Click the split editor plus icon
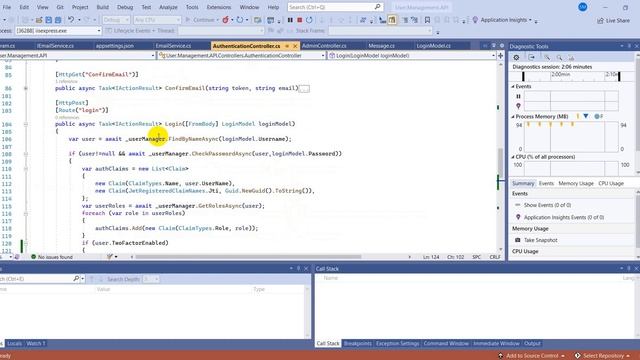 (500, 56)
